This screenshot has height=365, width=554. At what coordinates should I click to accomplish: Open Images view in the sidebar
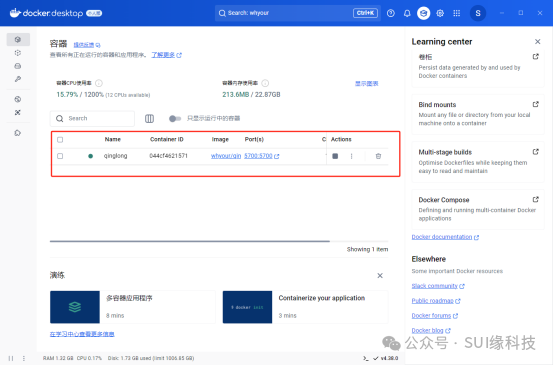pyautogui.click(x=18, y=53)
